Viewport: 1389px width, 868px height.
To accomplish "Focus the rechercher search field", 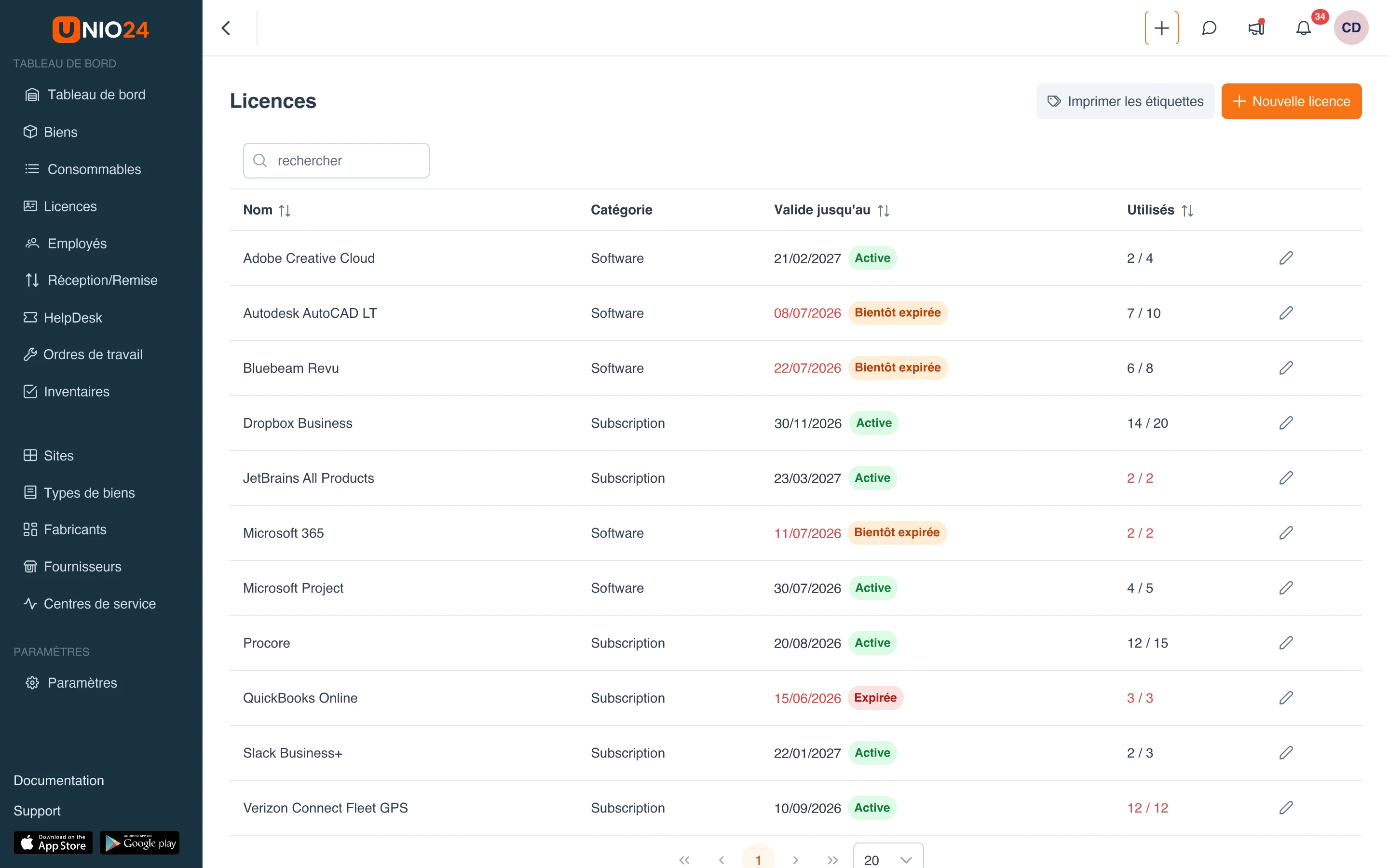I will coord(336,161).
